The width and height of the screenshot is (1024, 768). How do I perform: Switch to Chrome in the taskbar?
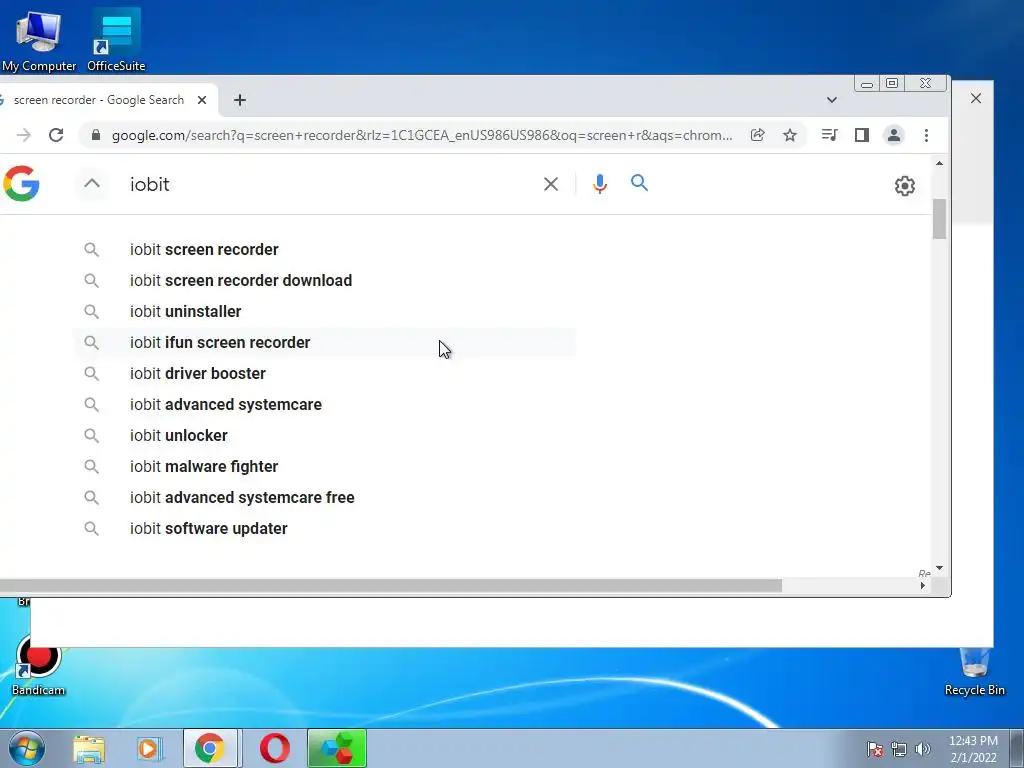210,748
